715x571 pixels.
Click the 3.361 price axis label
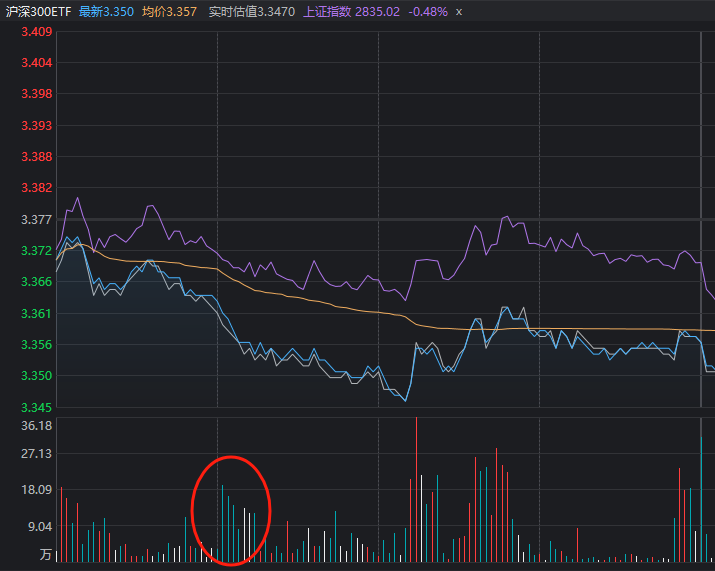[x=37, y=313]
